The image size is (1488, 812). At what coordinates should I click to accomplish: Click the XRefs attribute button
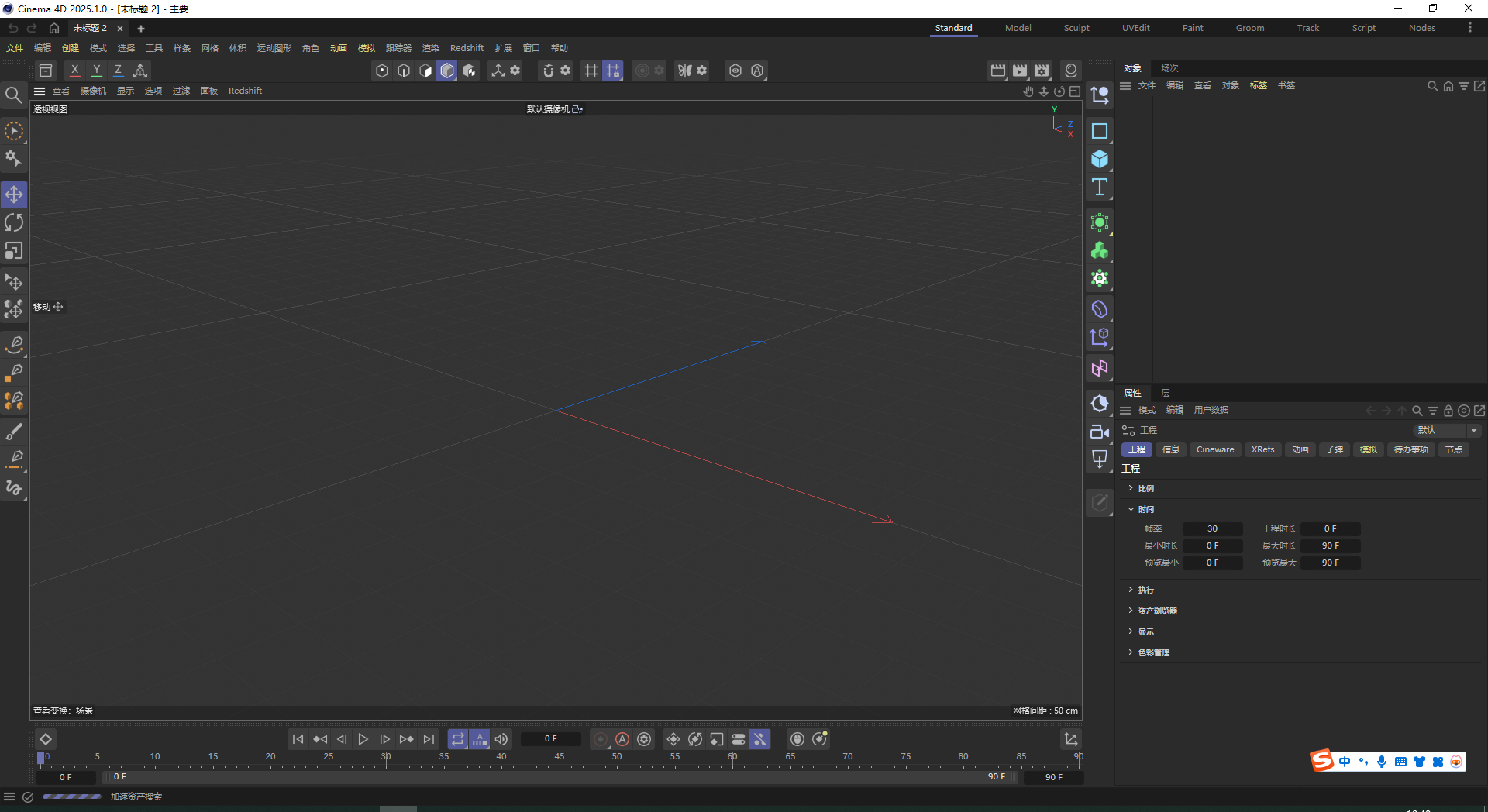[x=1262, y=449]
